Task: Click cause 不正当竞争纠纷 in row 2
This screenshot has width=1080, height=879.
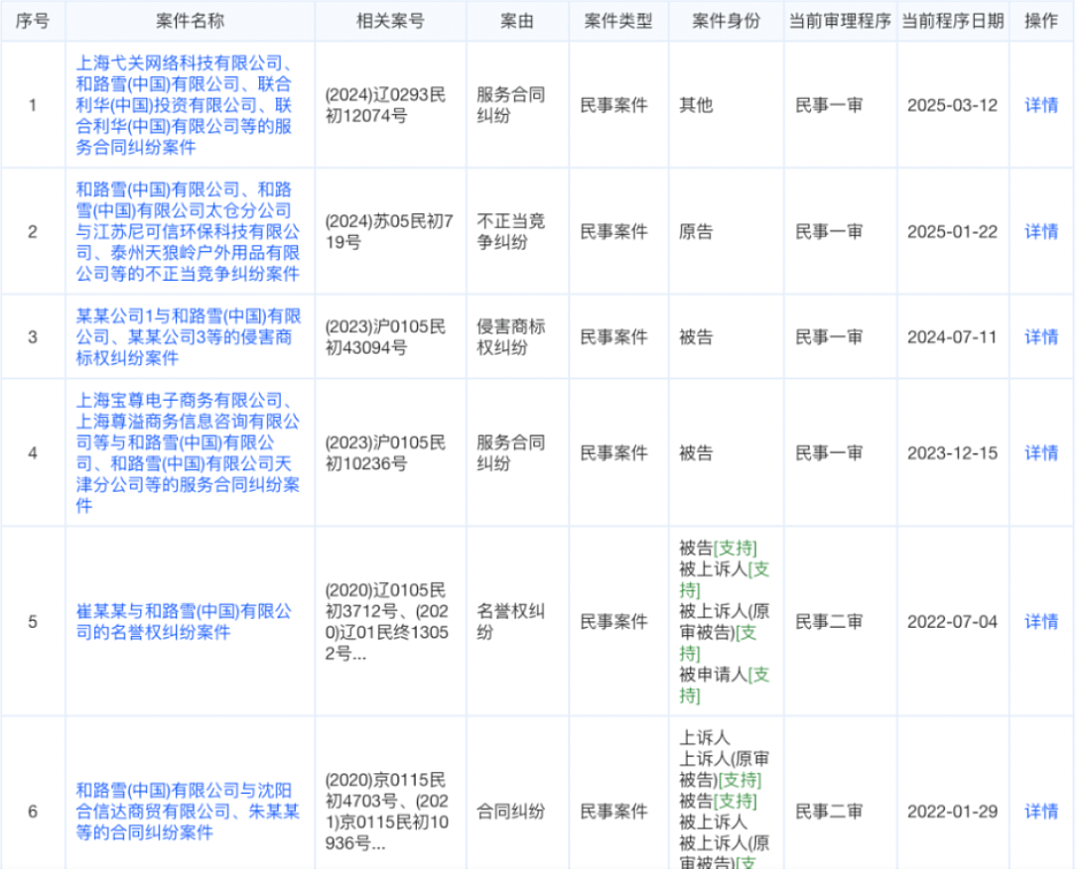Action: (511, 232)
